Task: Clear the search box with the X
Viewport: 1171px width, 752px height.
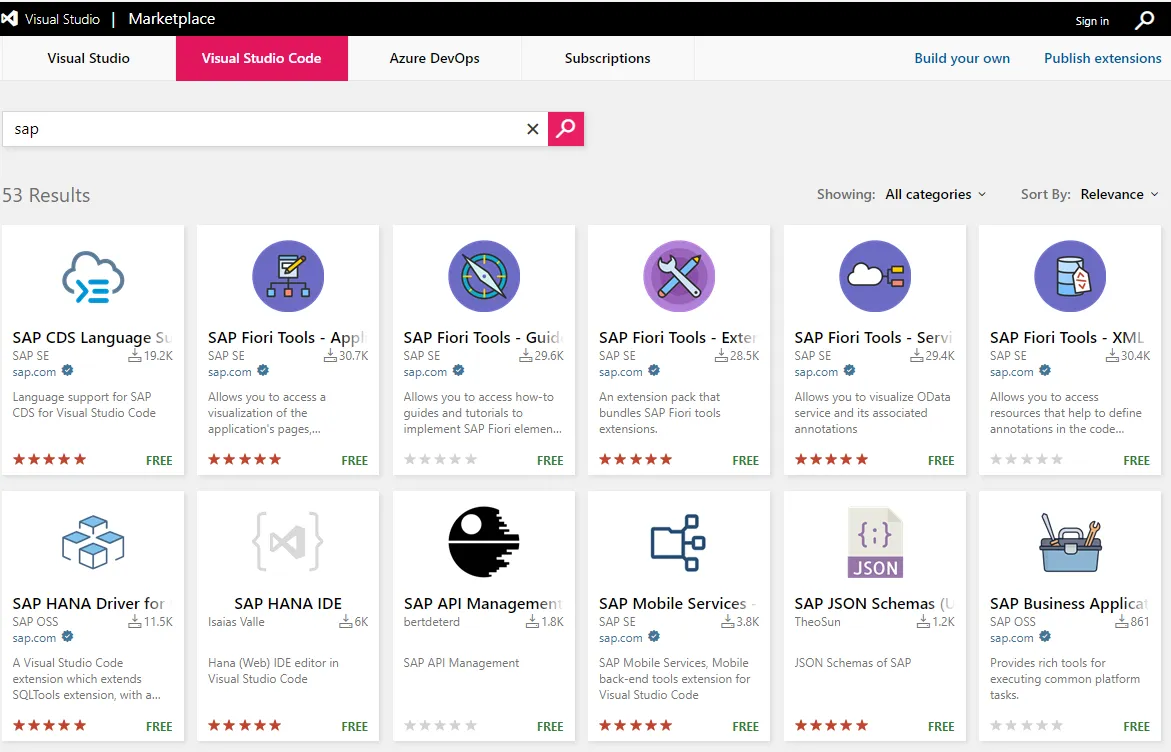Action: (x=532, y=129)
